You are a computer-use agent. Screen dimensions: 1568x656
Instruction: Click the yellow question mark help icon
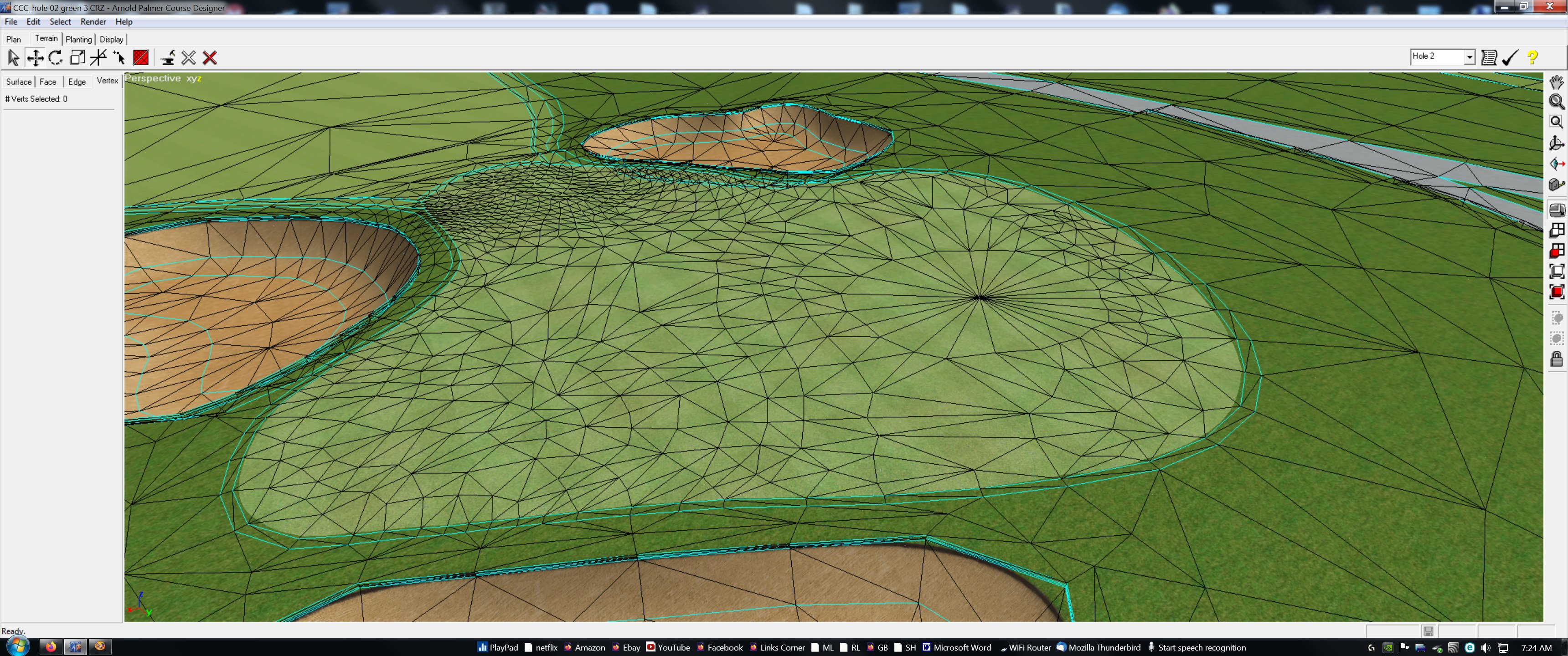click(x=1532, y=57)
